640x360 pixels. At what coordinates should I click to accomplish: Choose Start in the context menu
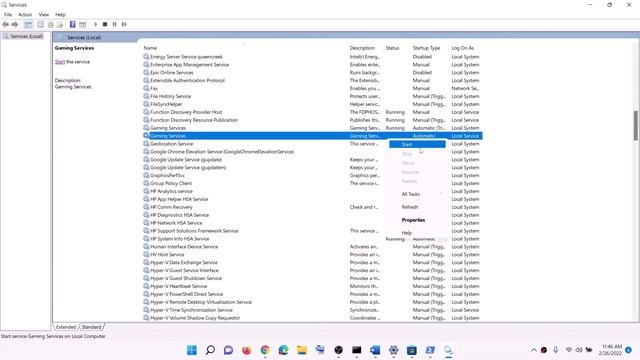[x=417, y=144]
